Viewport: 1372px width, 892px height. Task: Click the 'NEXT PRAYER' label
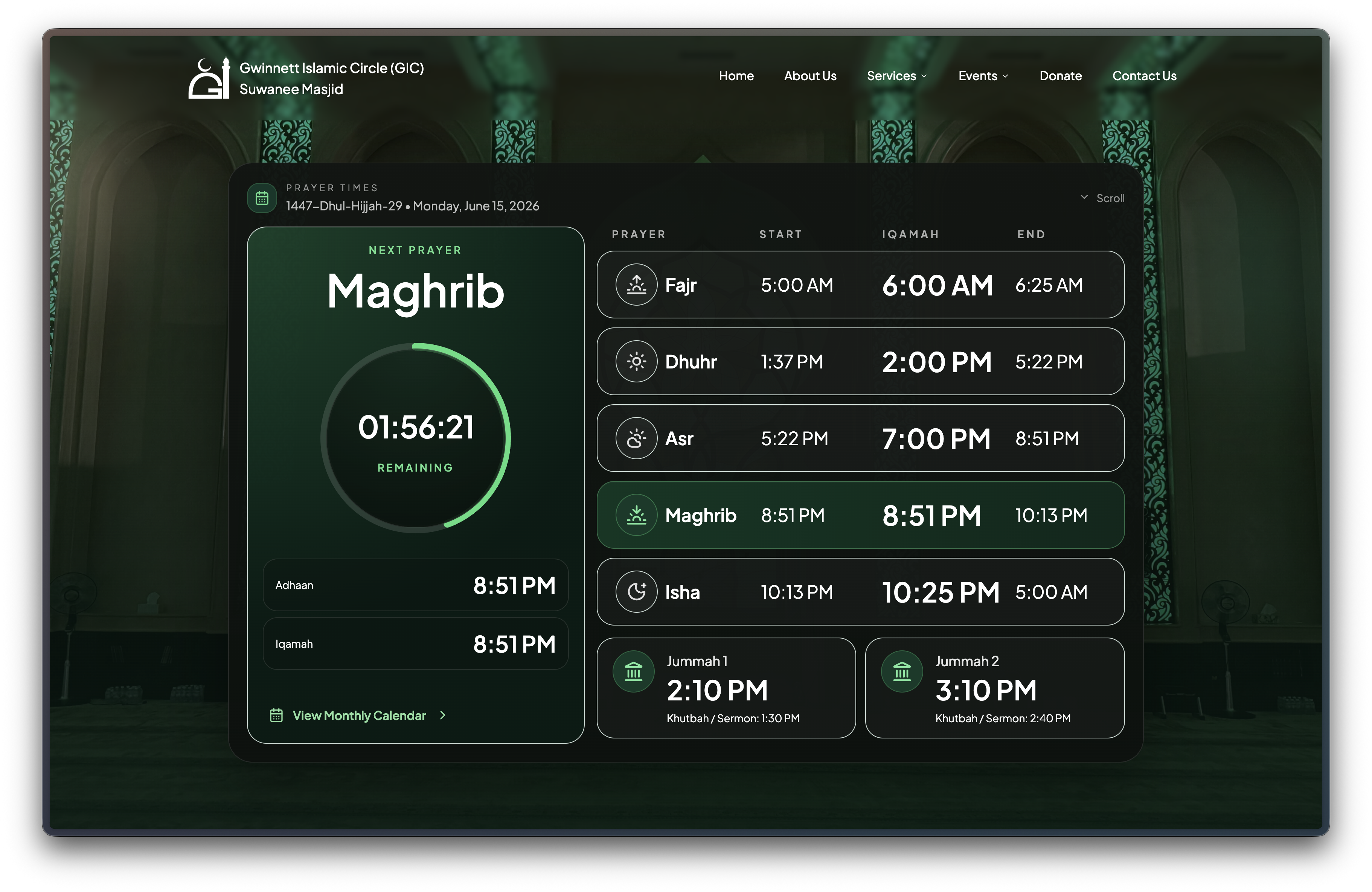click(415, 250)
